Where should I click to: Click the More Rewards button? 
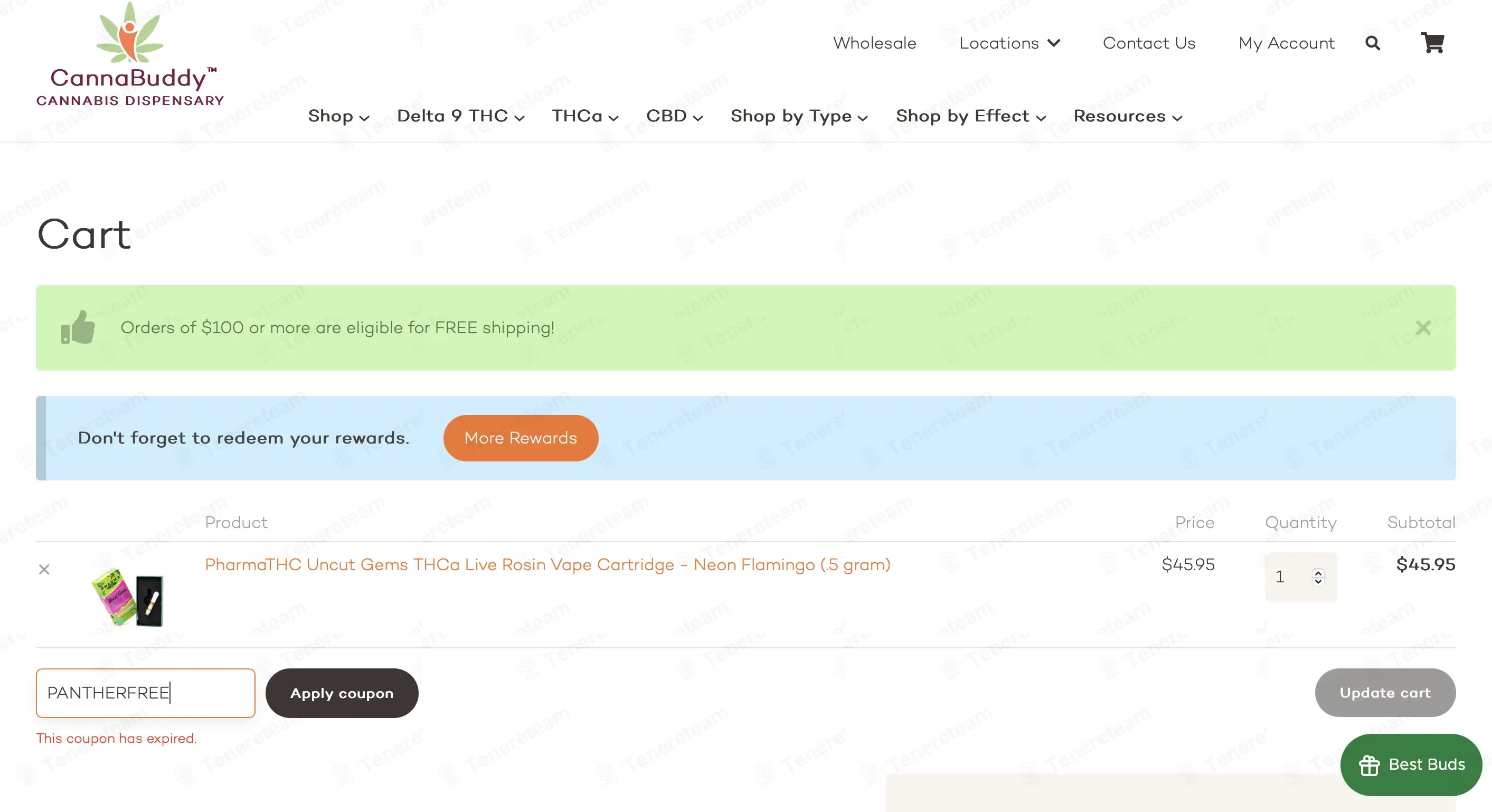click(521, 438)
